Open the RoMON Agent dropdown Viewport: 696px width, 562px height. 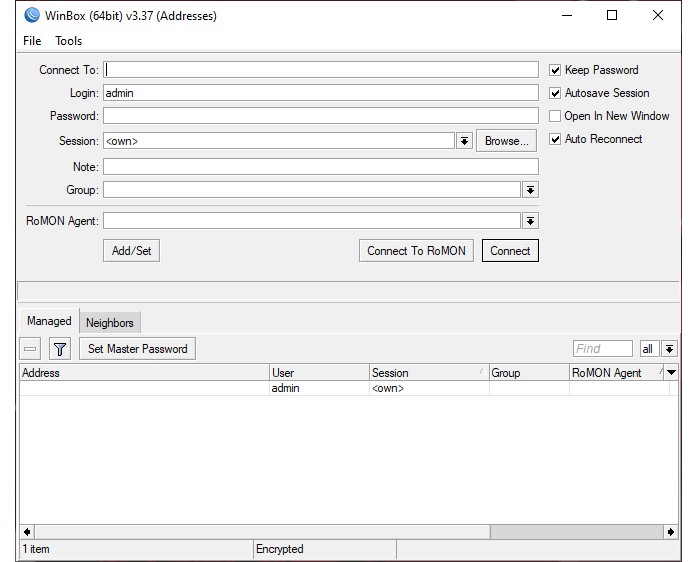pos(530,221)
